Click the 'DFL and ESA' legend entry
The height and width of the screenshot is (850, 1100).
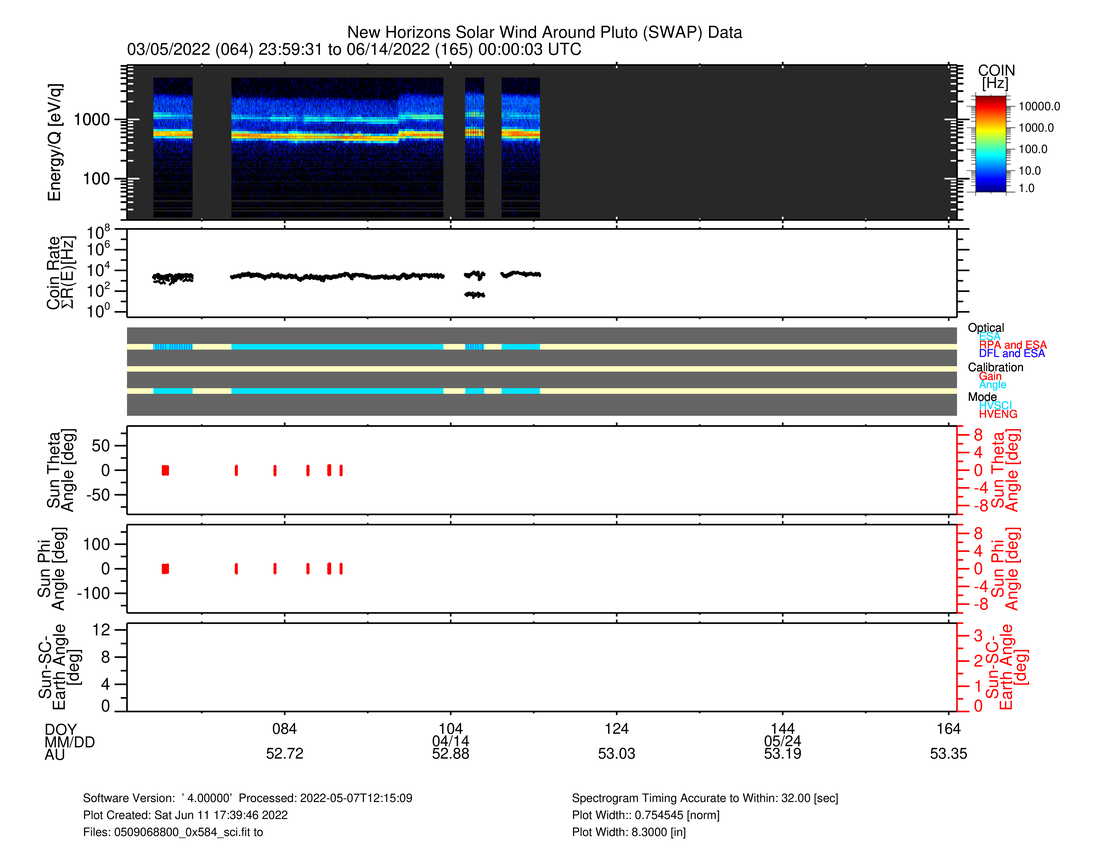[1011, 354]
